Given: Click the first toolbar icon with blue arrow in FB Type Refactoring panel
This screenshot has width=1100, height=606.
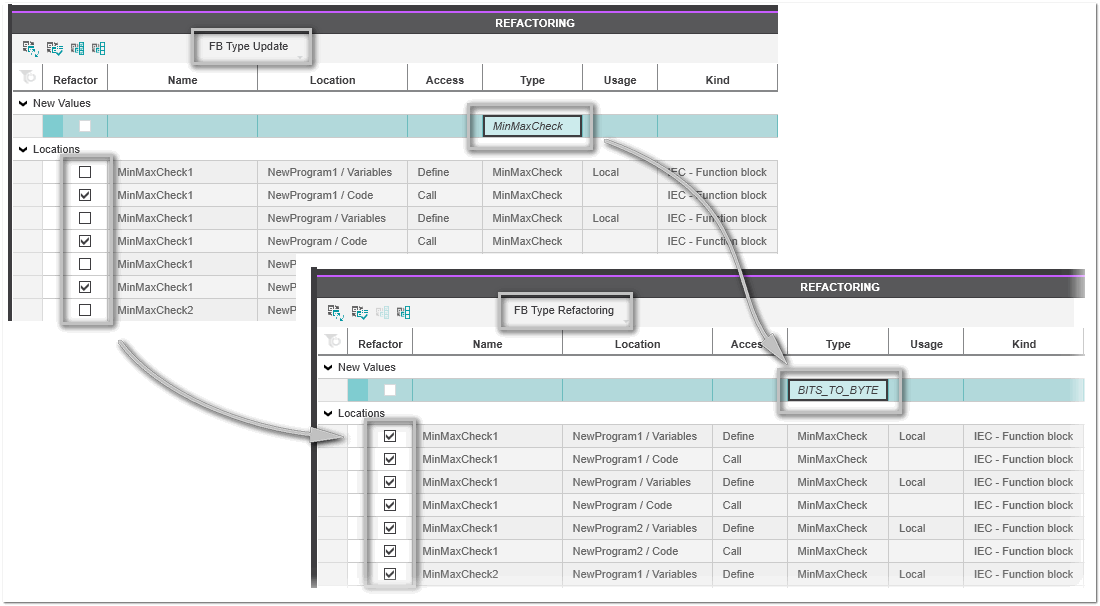Looking at the screenshot, I should point(335,312).
